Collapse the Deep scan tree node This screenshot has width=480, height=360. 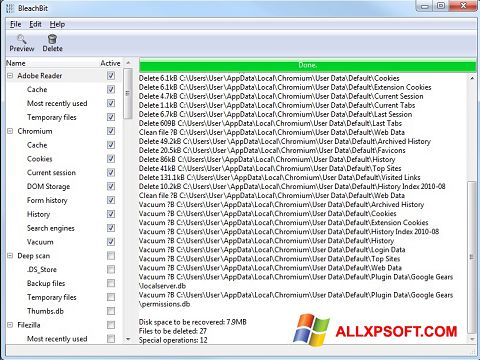click(10, 256)
